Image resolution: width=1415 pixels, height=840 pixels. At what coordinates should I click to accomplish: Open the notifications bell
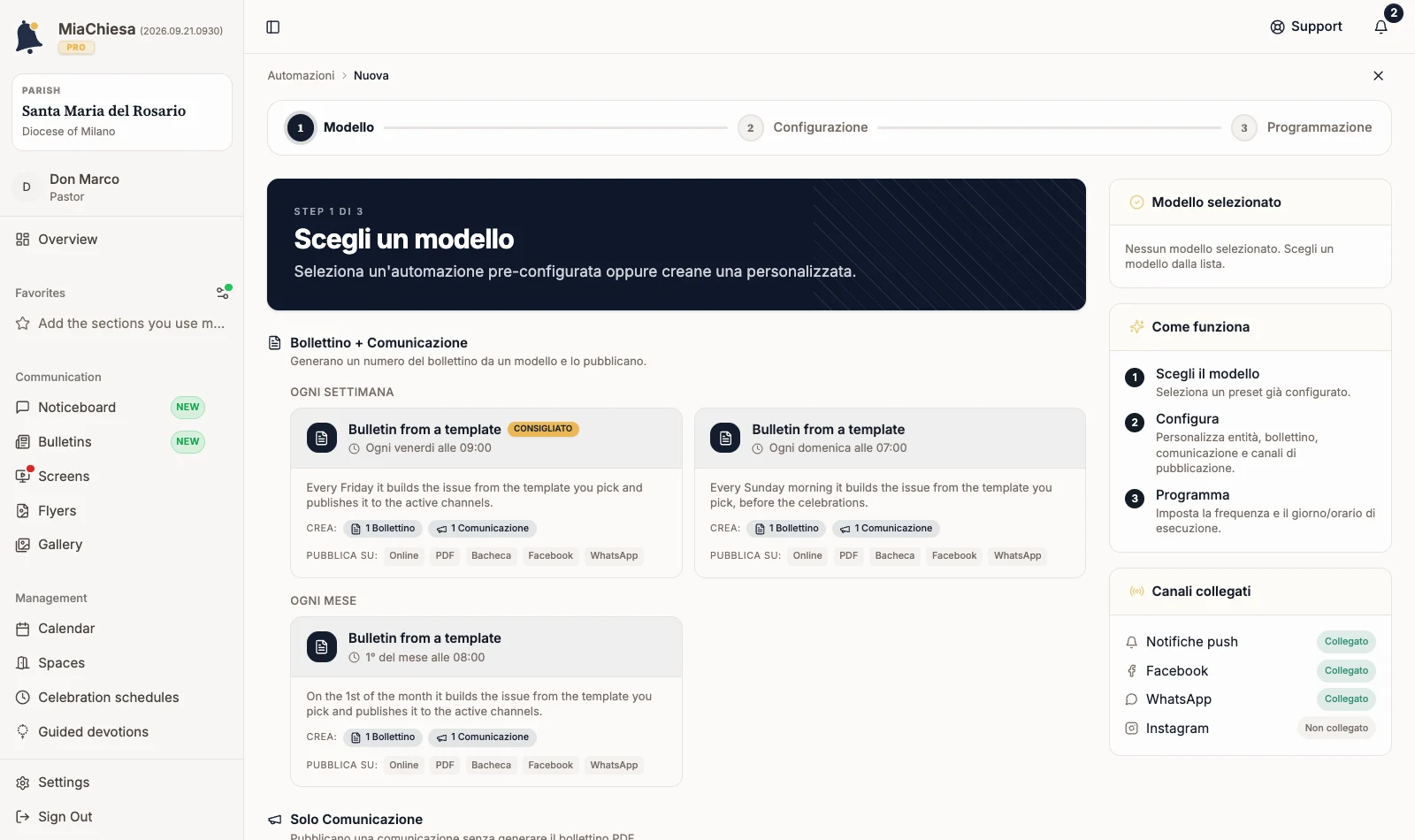(1381, 27)
